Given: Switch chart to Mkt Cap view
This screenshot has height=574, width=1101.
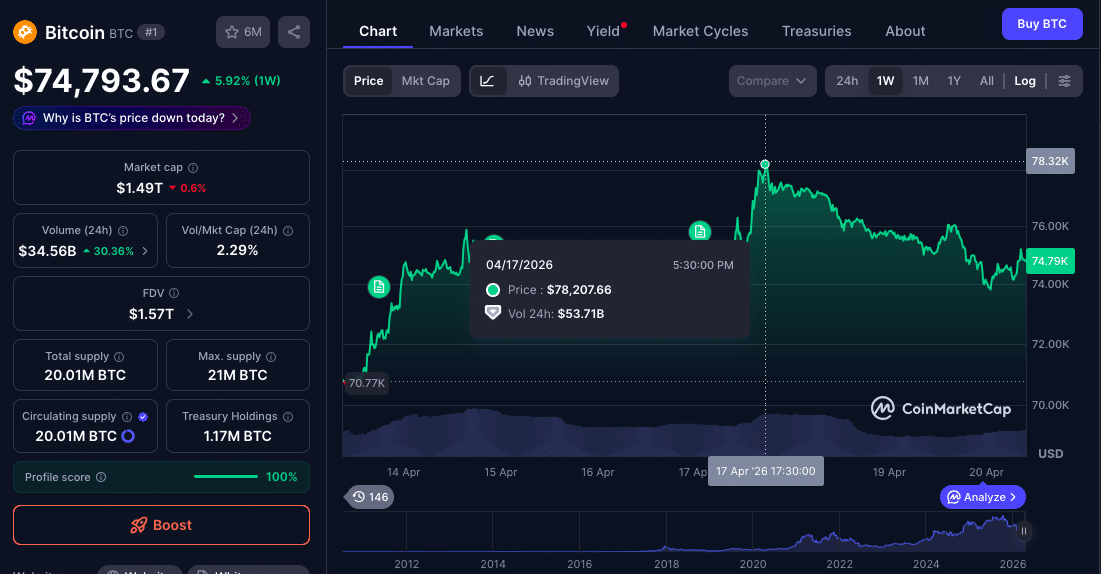Looking at the screenshot, I should pyautogui.click(x=426, y=81).
